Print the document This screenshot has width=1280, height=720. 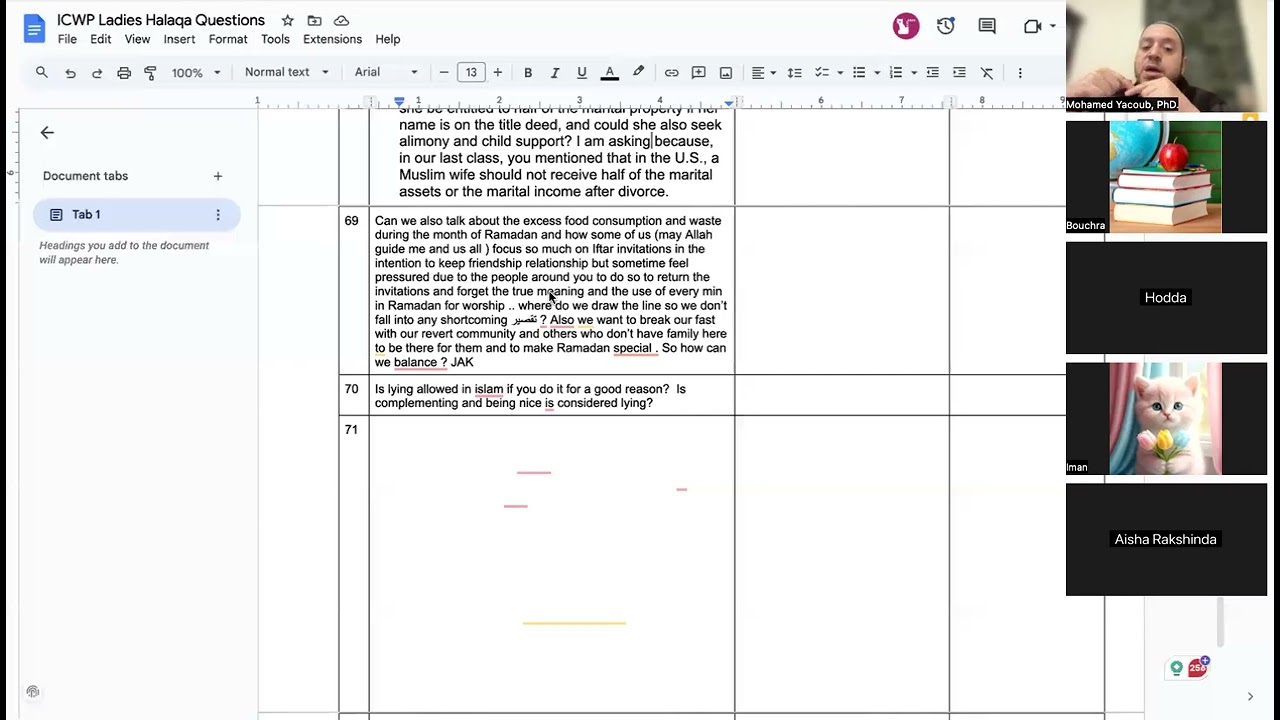(124, 72)
